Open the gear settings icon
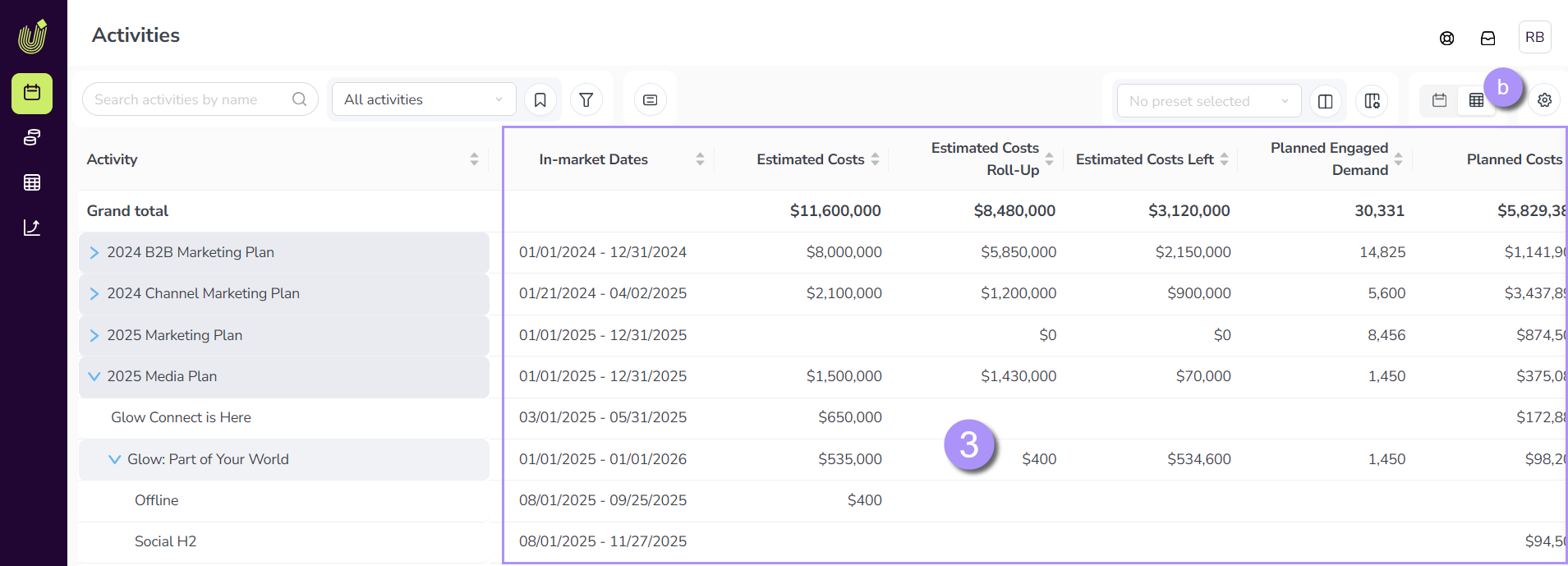Screen dimensions: 1568x566 click(1544, 100)
